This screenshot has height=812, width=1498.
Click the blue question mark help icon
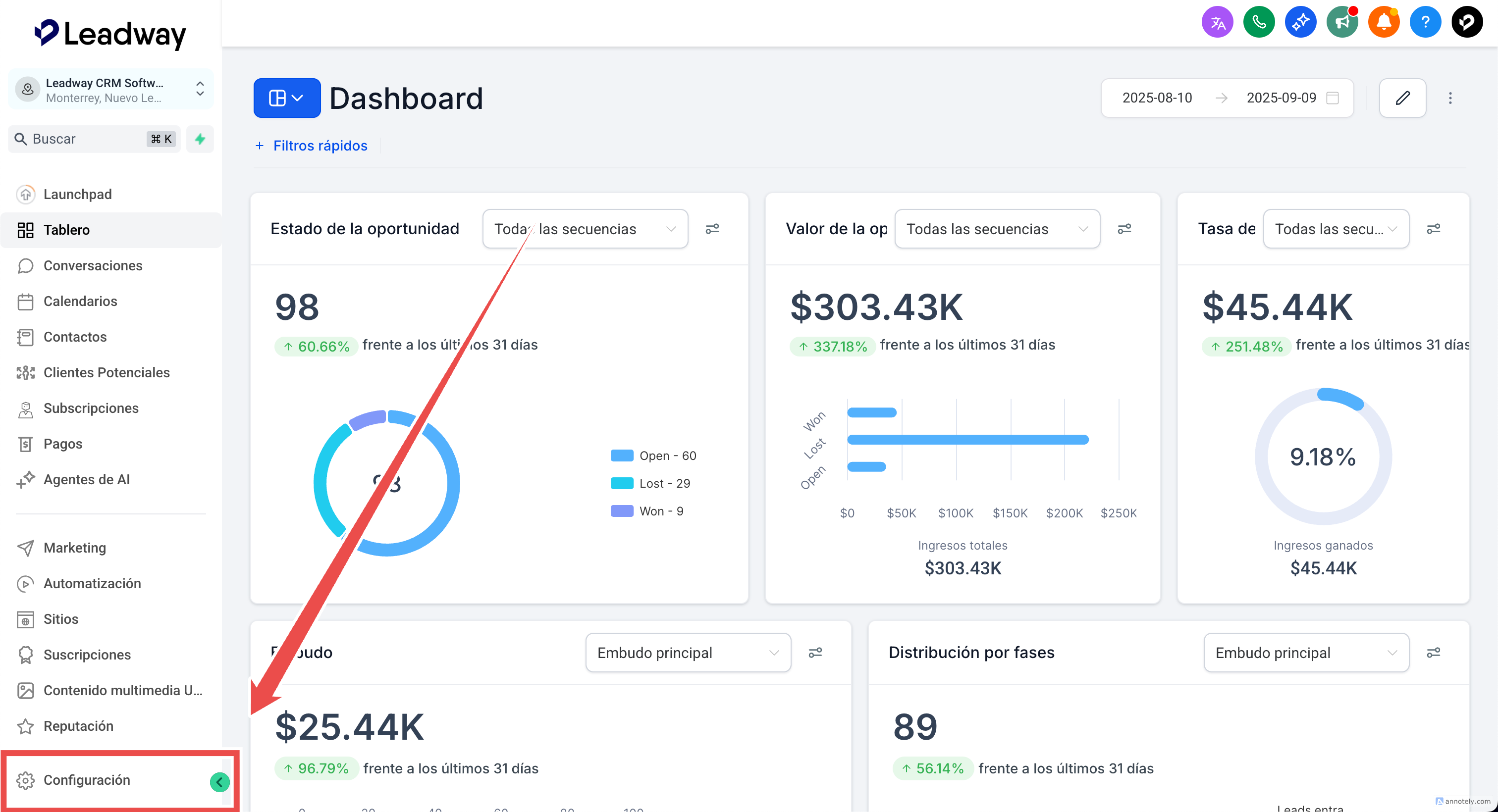click(x=1425, y=22)
